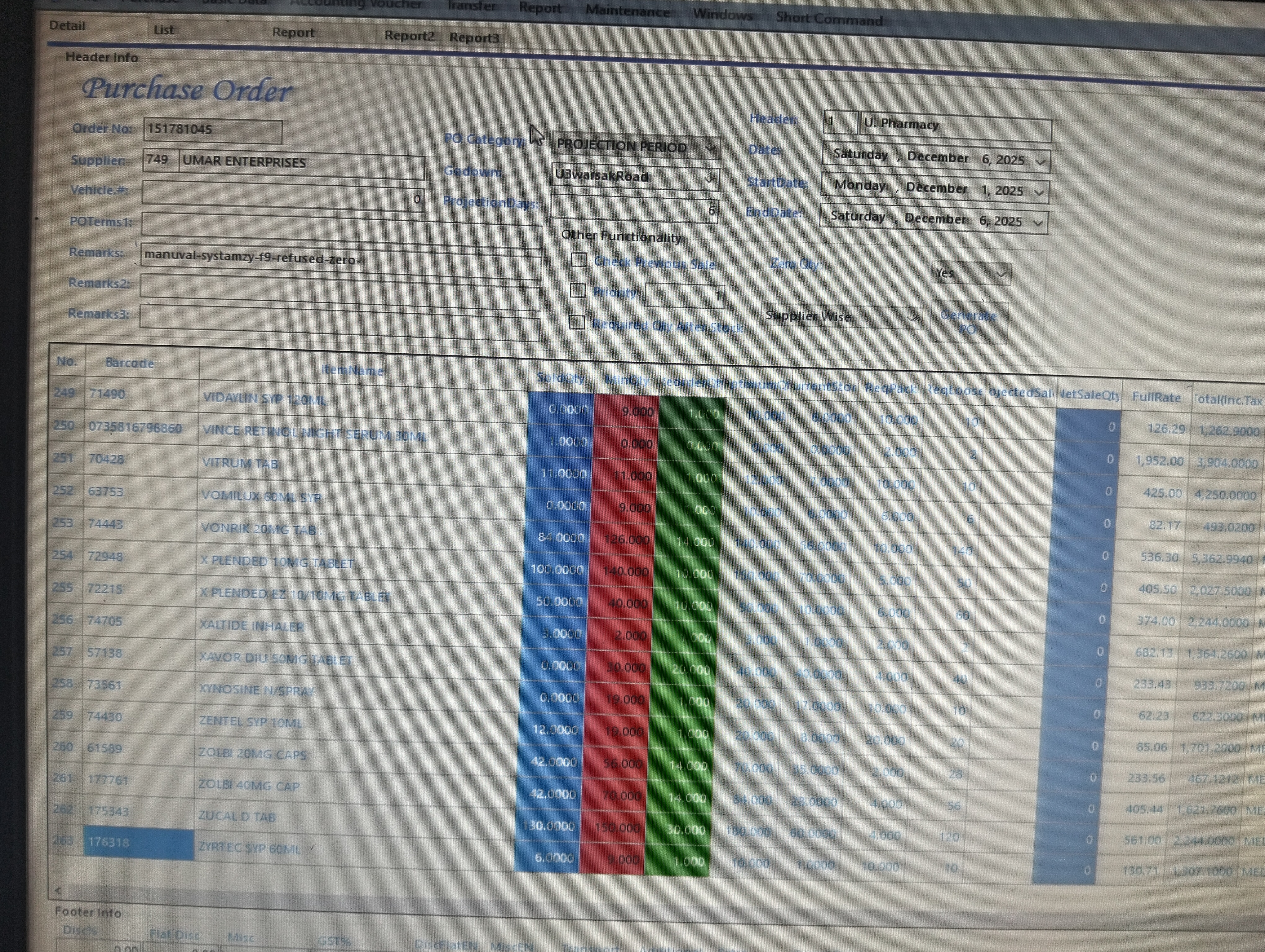Expand the Supplier Wise combo box
The image size is (1265, 952).
point(912,318)
